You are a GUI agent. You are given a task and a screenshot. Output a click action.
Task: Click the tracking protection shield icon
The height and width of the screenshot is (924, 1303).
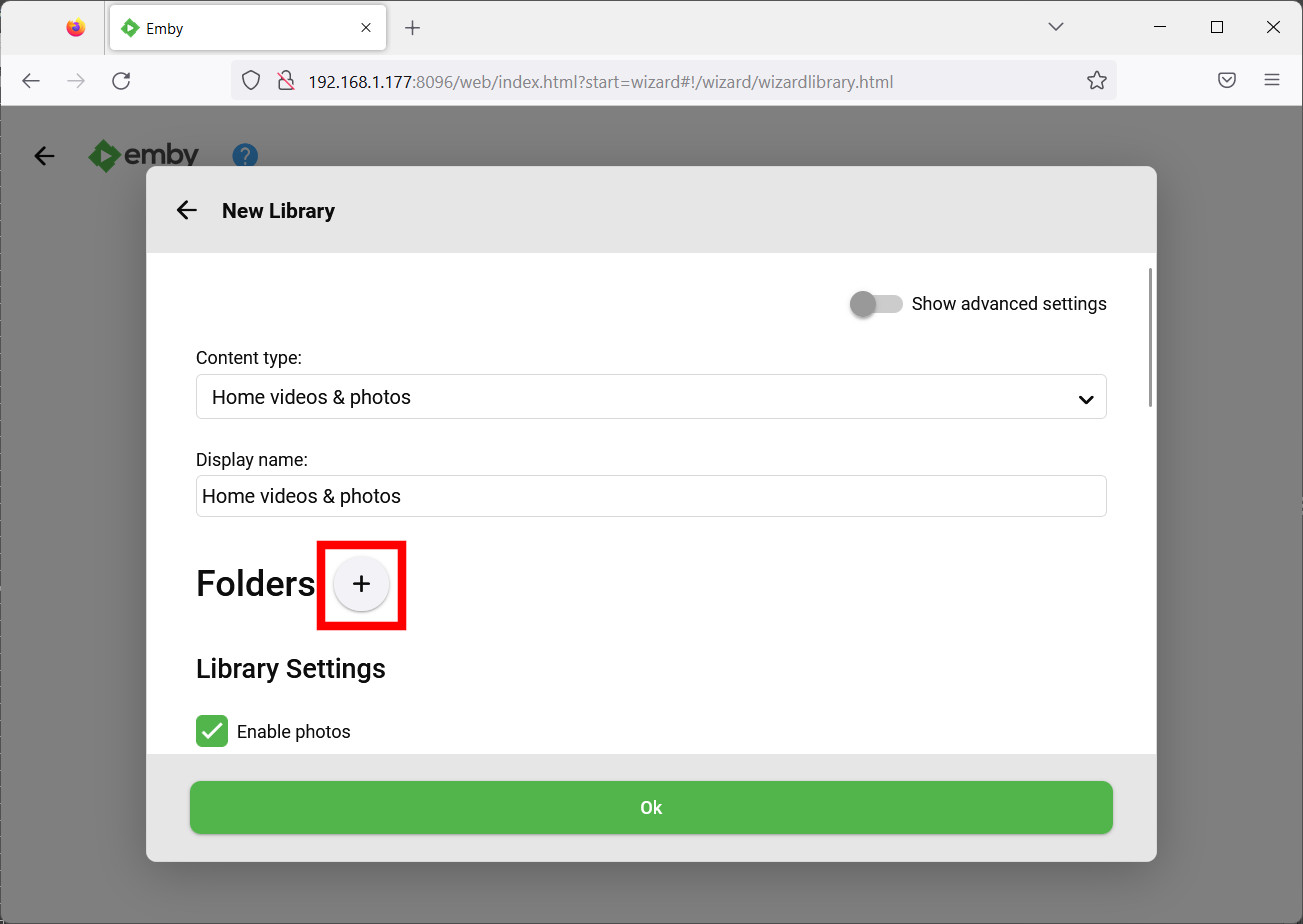[251, 81]
